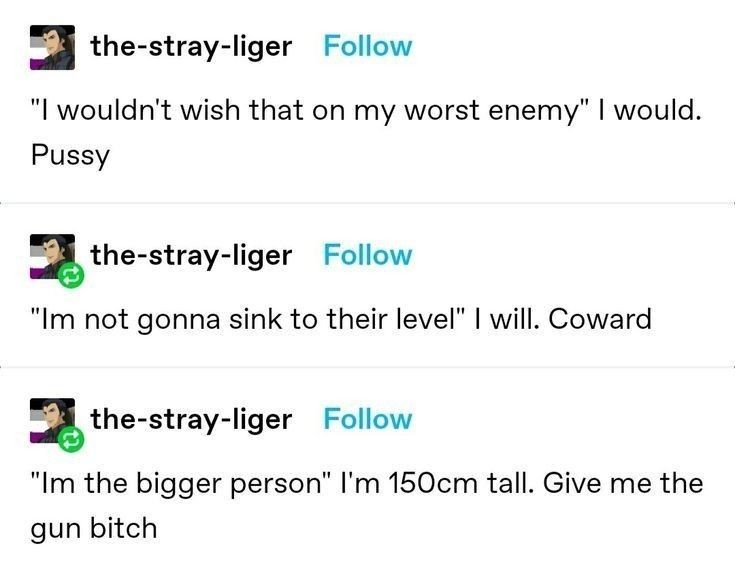The width and height of the screenshot is (735, 576).
Task: Open the-stray-liger blog from the third post username
Action: [x=191, y=419]
